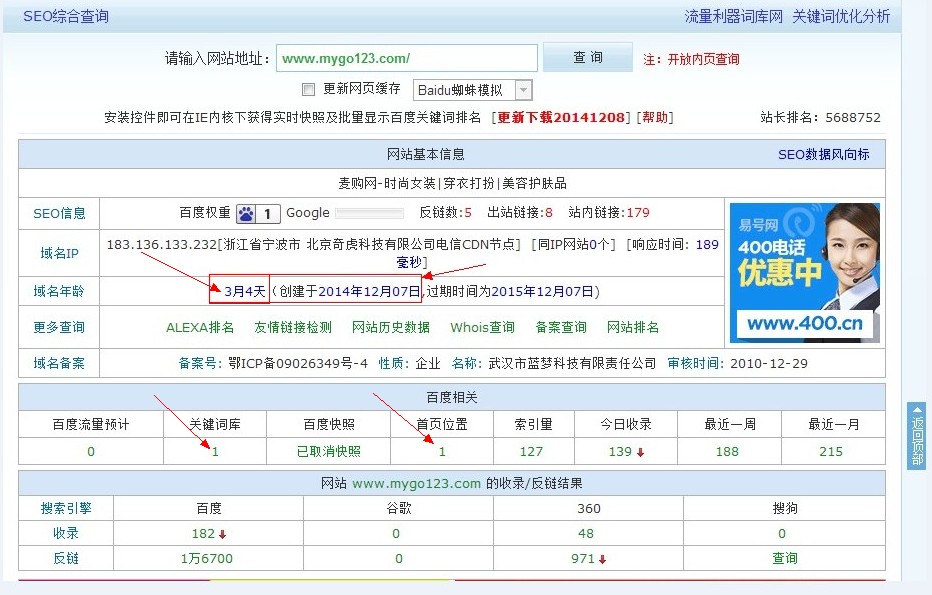Click the down arrow beside 360 backlinks 971
The height and width of the screenshot is (595, 932).
coord(603,559)
